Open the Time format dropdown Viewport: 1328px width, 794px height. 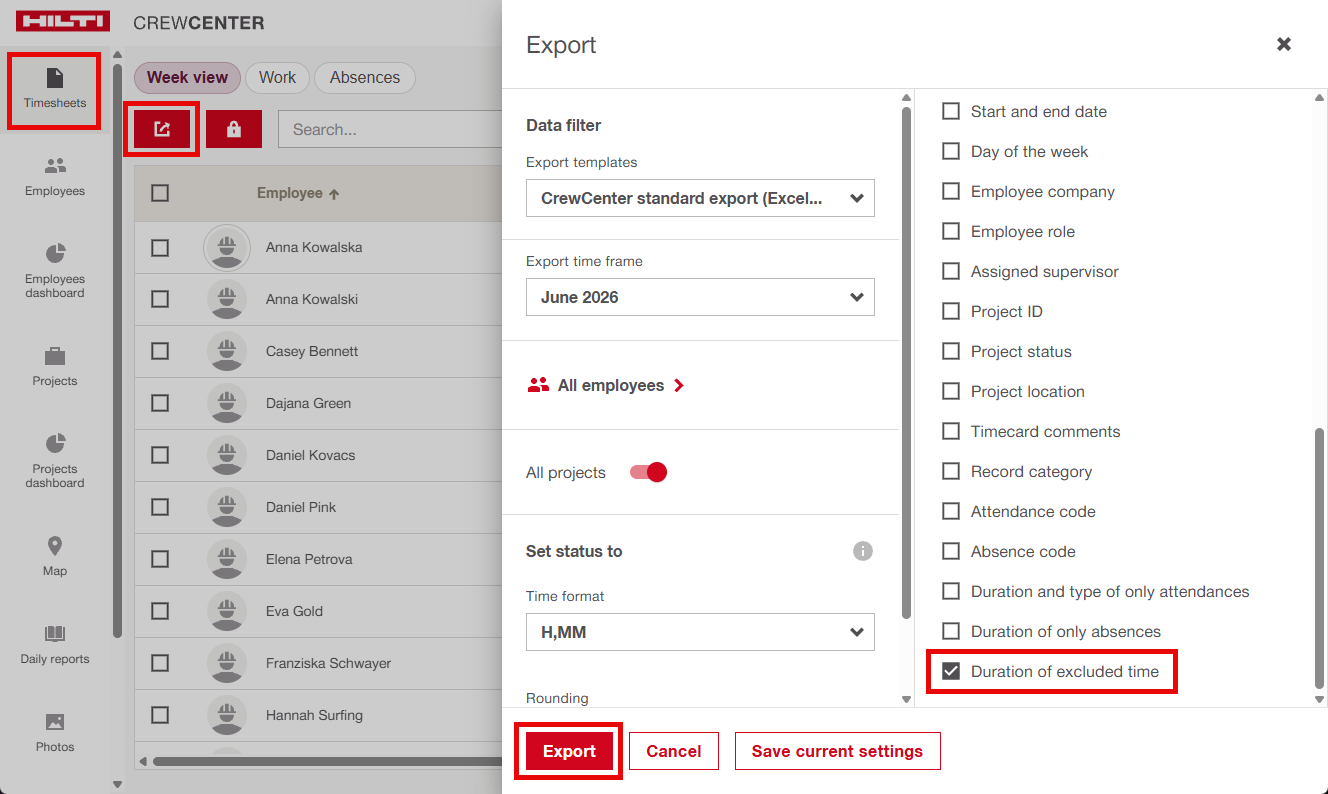(700, 632)
